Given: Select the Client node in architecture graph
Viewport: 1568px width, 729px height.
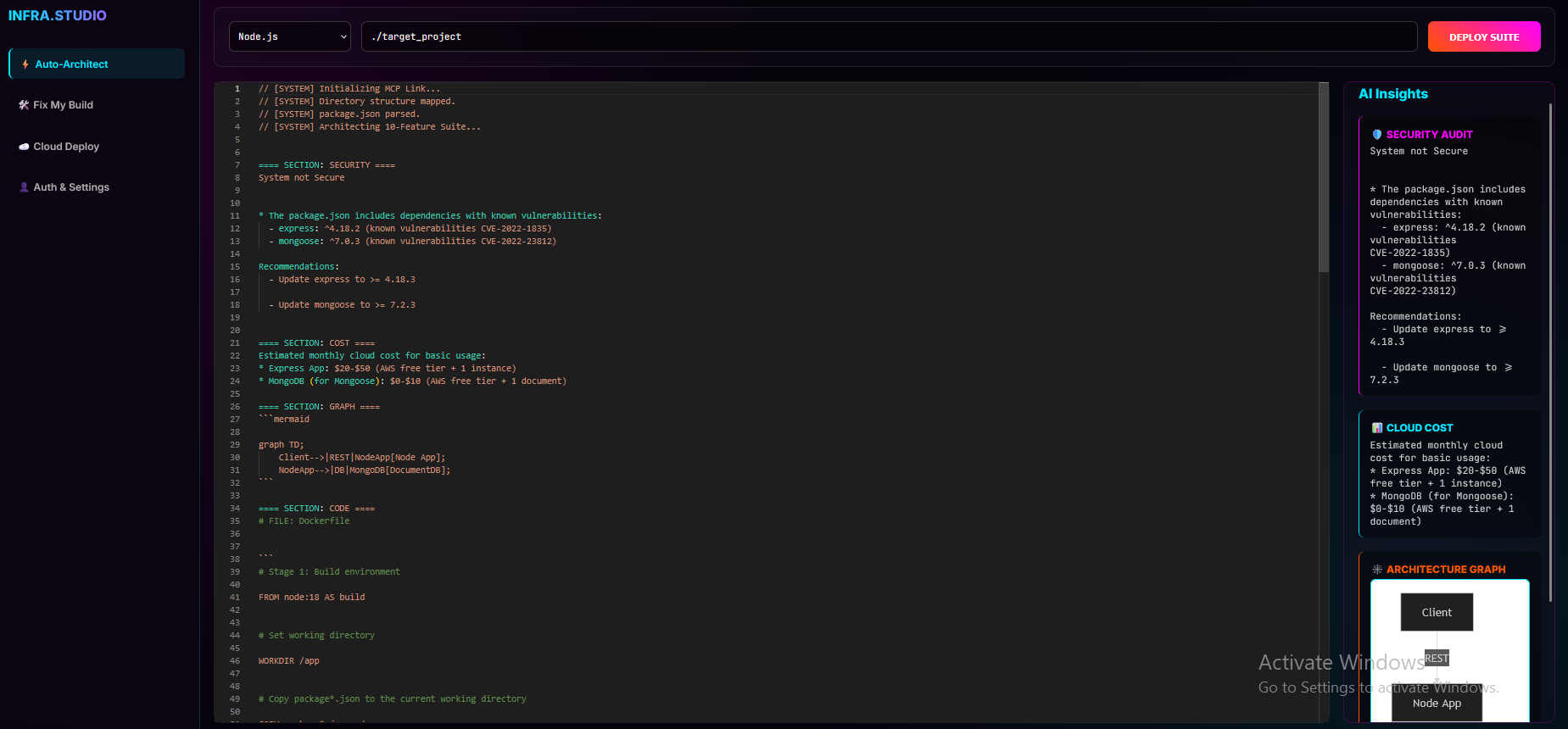Looking at the screenshot, I should 1437,612.
